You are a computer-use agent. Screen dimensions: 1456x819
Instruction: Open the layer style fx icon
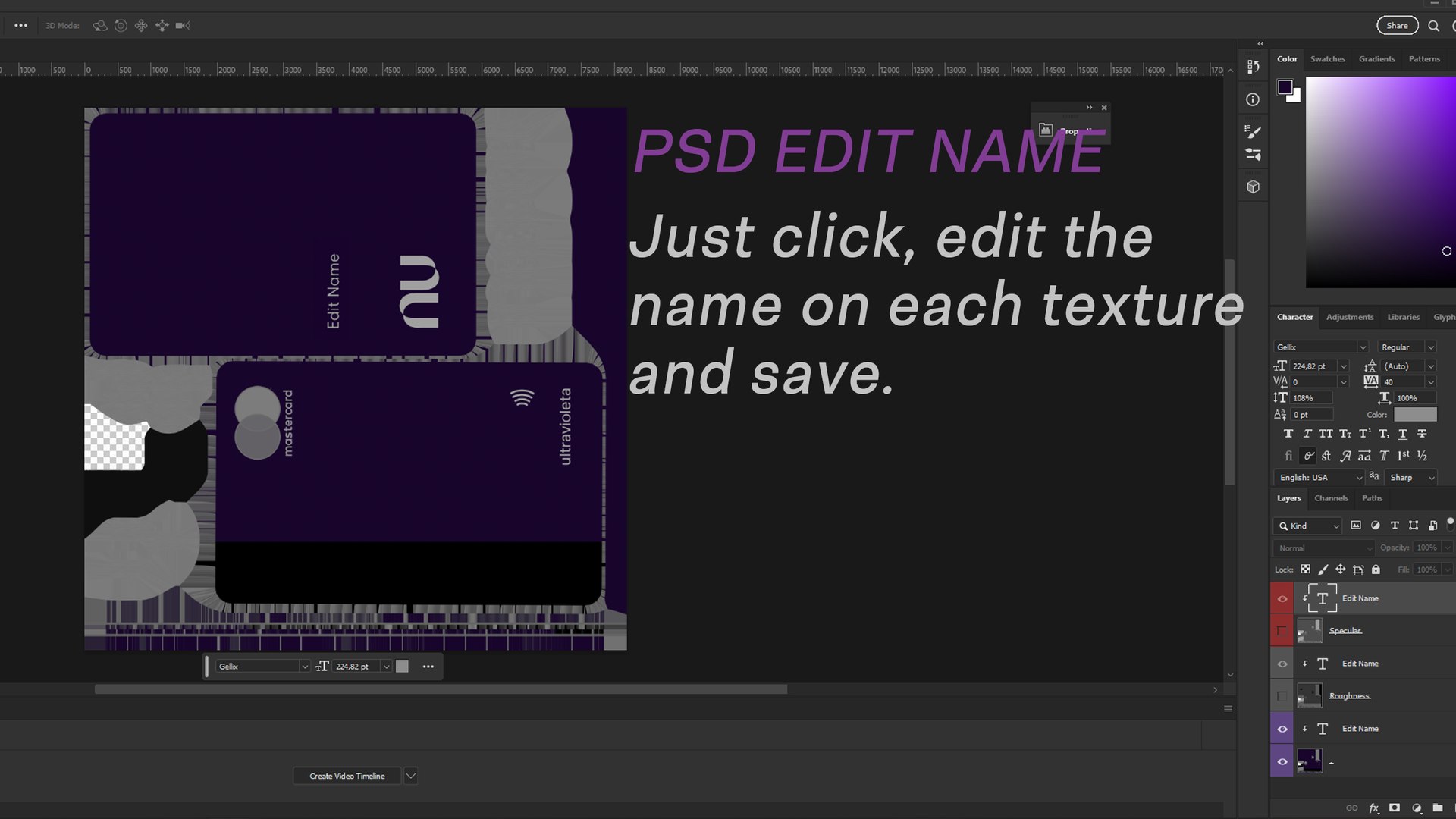(x=1373, y=808)
